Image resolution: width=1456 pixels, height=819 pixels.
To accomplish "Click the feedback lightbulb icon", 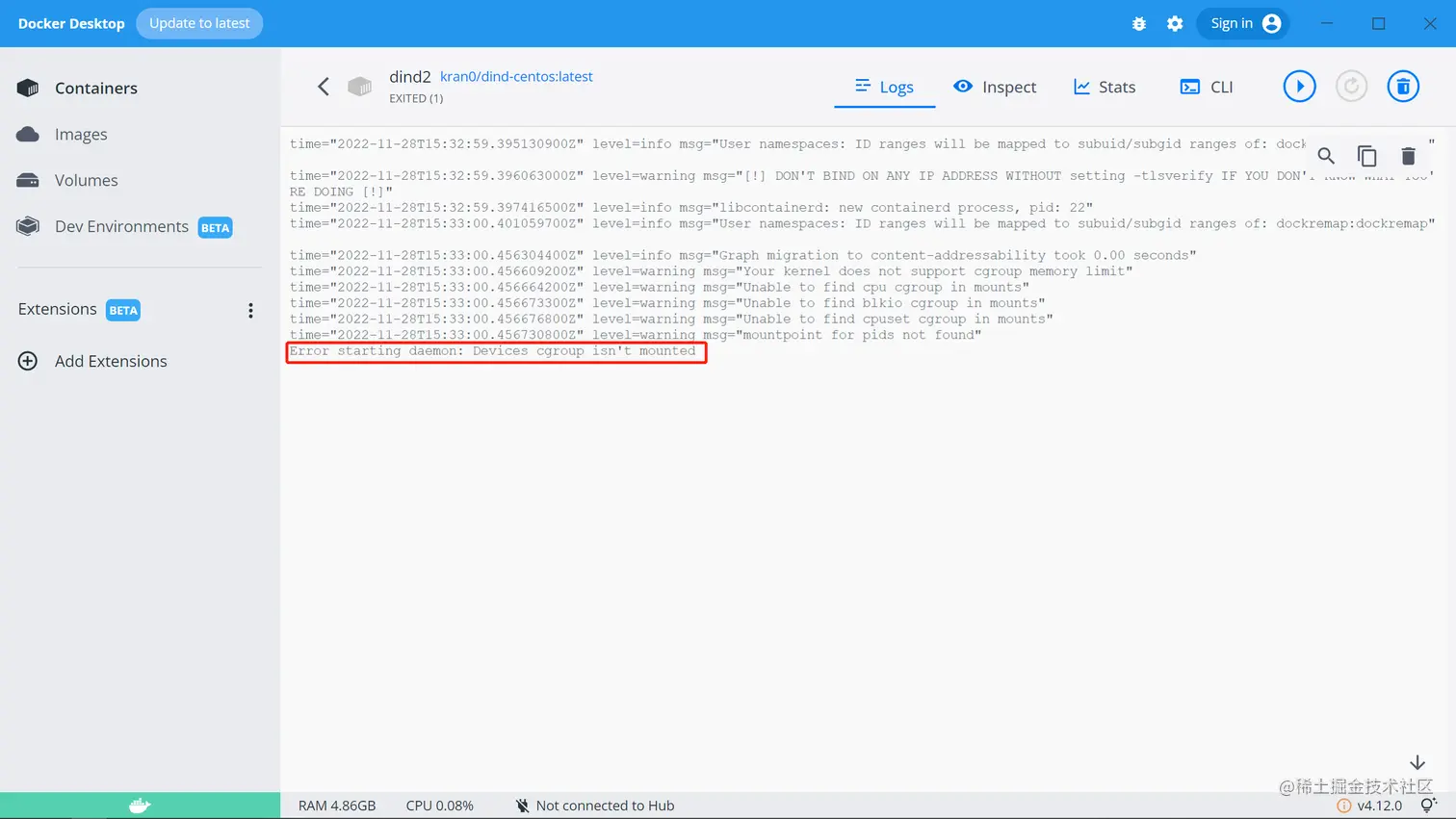I will (x=1428, y=806).
